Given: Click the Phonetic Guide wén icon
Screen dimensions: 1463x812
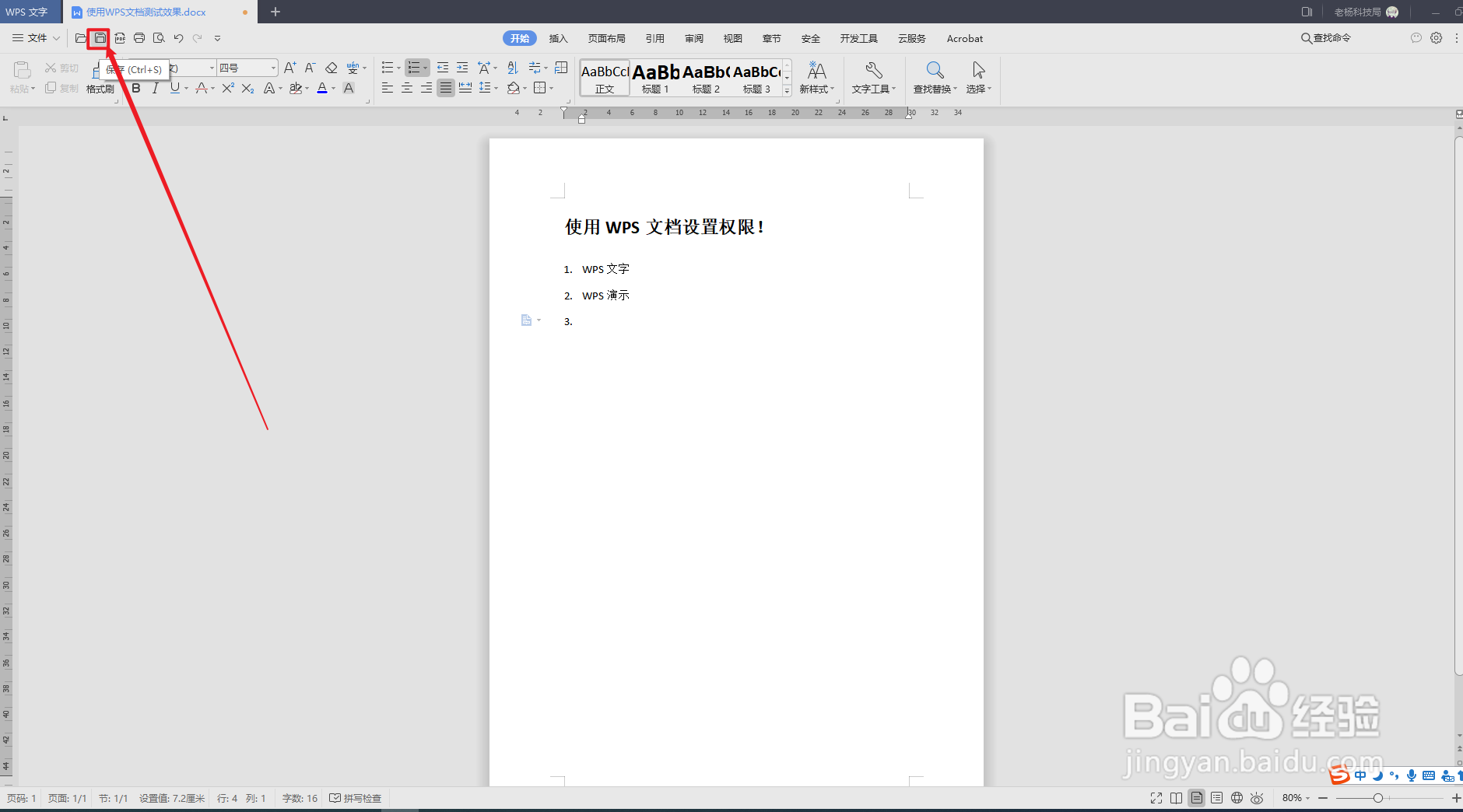Looking at the screenshot, I should [353, 68].
